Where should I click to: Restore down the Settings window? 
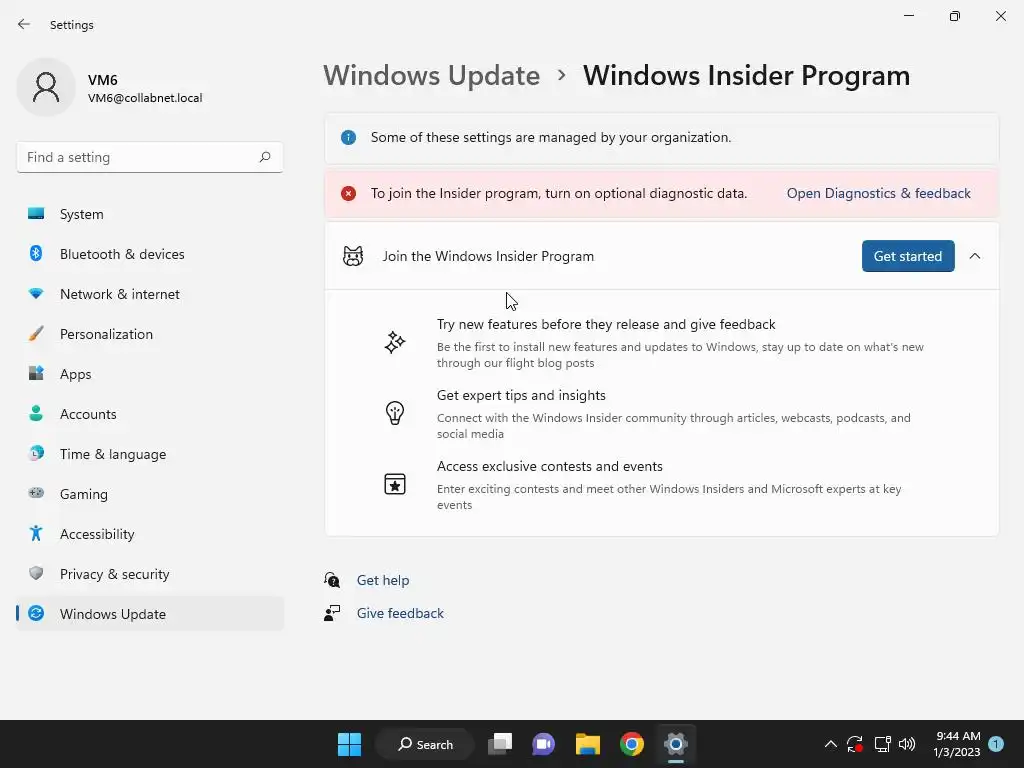[x=955, y=16]
